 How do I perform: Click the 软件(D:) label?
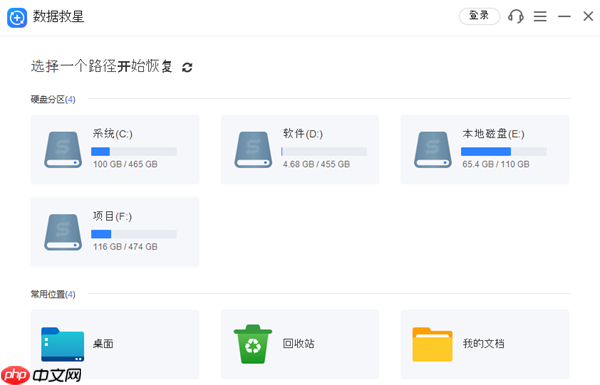[x=303, y=134]
